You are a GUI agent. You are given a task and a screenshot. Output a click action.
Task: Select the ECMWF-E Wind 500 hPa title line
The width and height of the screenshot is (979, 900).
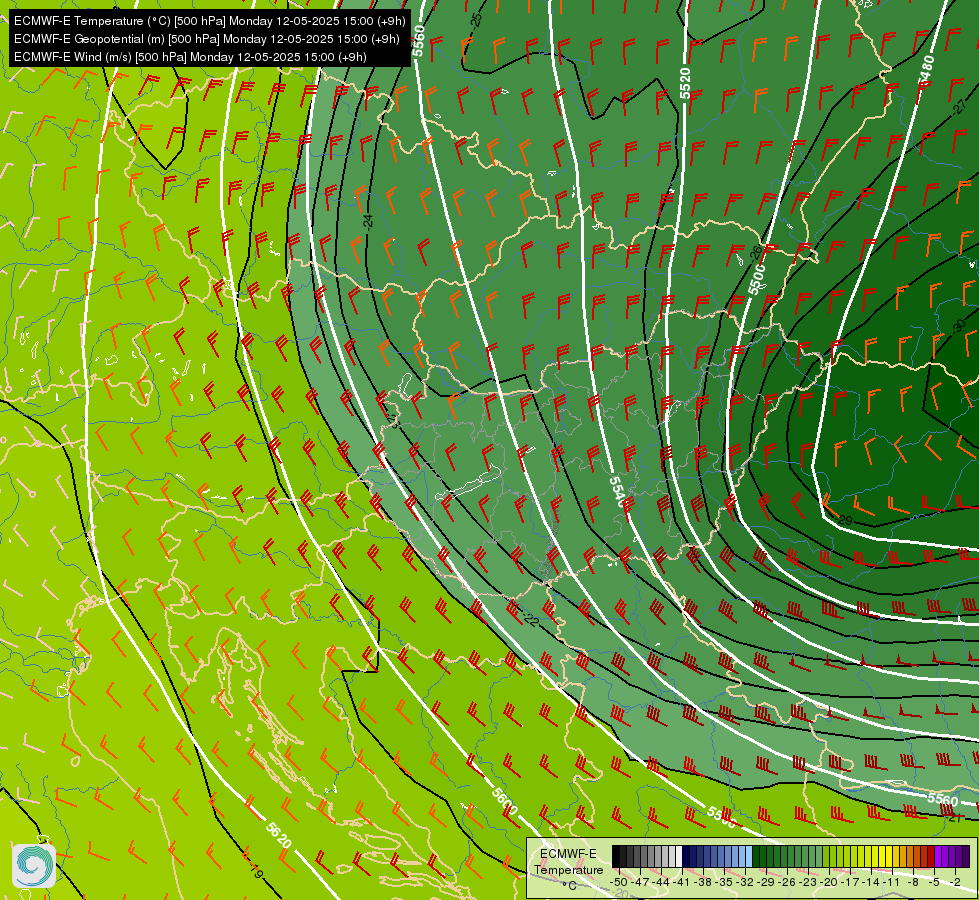(190, 57)
